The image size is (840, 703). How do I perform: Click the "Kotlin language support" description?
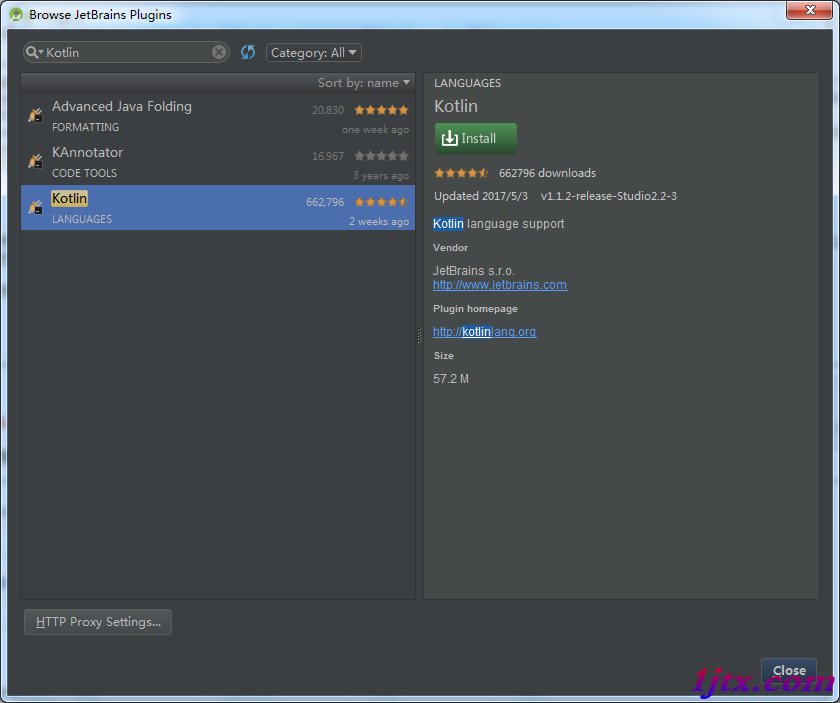click(x=498, y=223)
